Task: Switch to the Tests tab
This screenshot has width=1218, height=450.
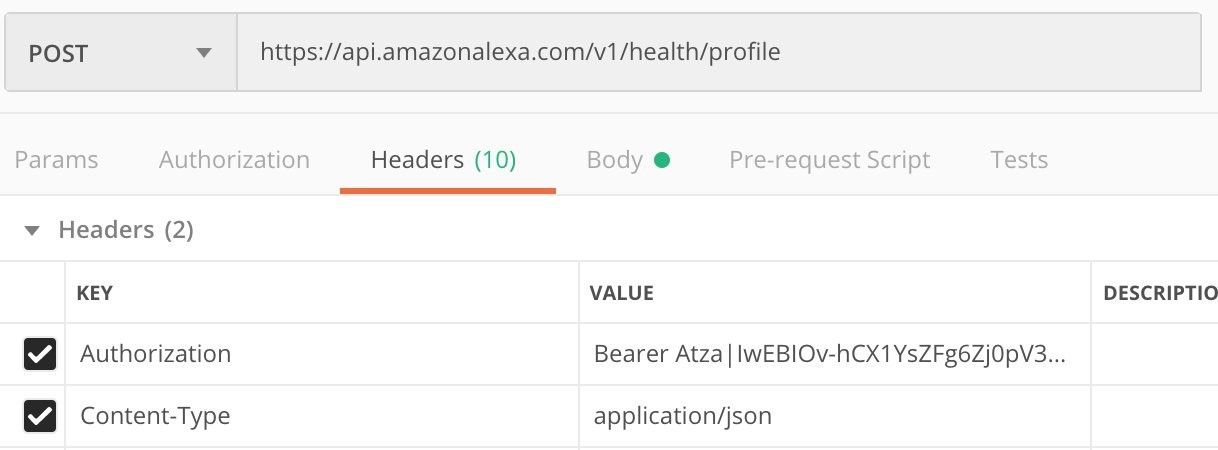Action: pyautogui.click(x=1018, y=160)
